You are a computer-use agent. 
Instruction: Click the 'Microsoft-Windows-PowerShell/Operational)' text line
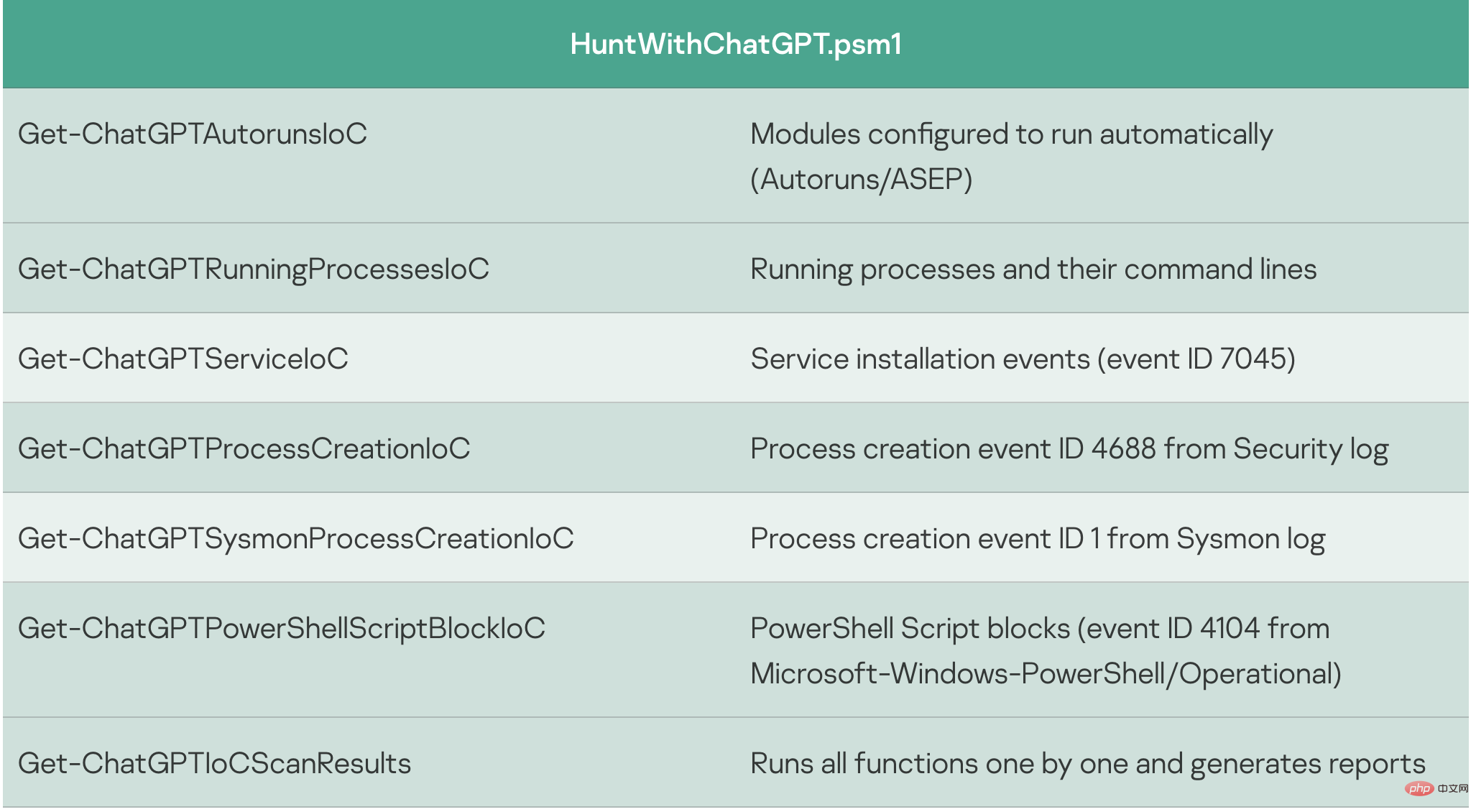[x=1046, y=673]
